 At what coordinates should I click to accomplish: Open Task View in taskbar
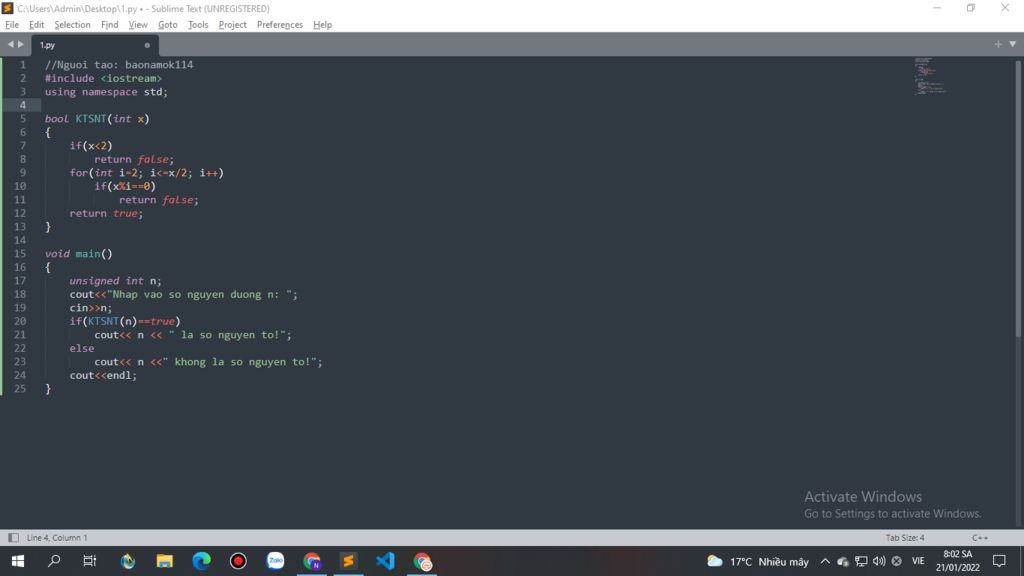(x=90, y=561)
